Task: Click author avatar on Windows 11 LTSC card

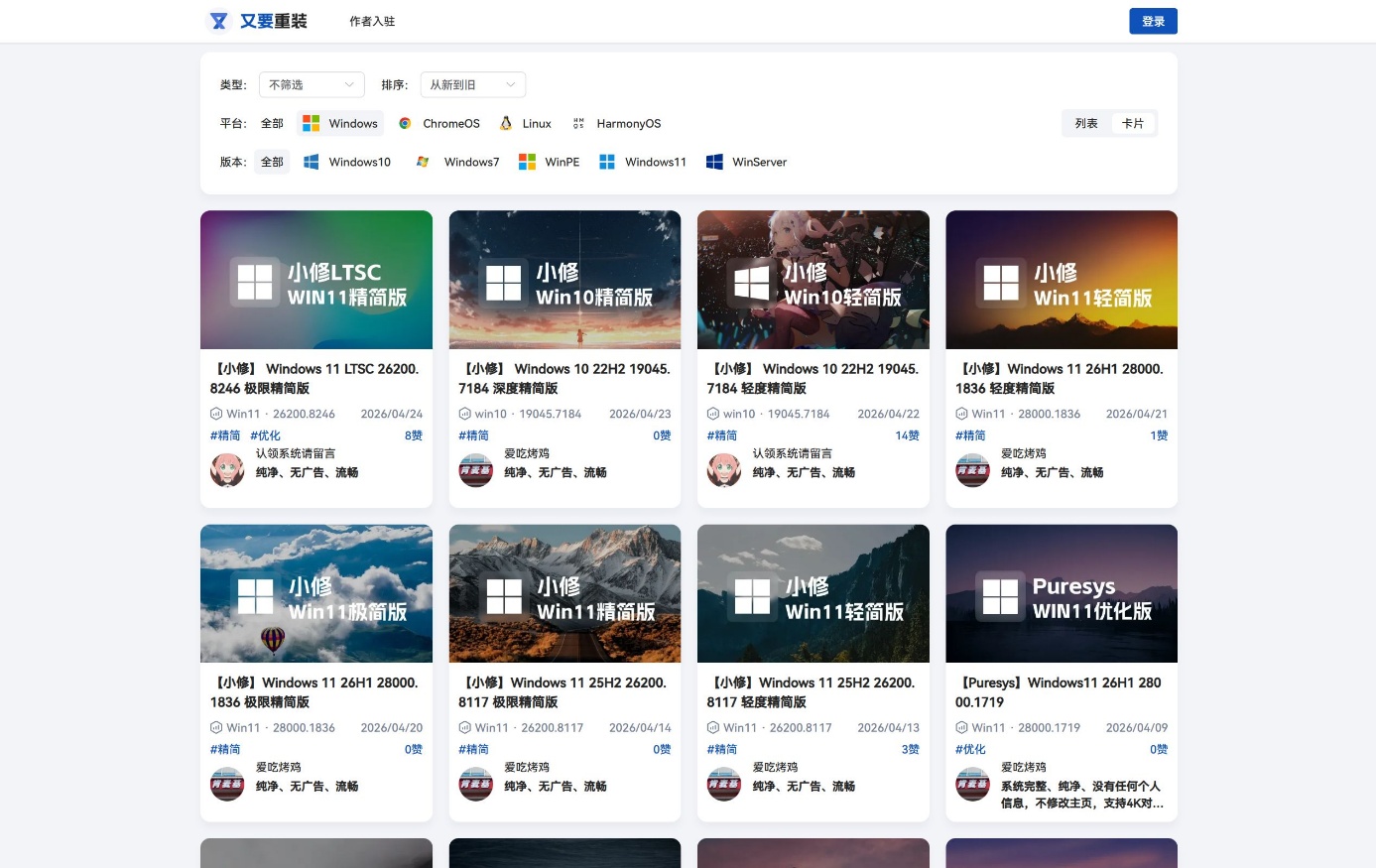Action: click(x=227, y=470)
